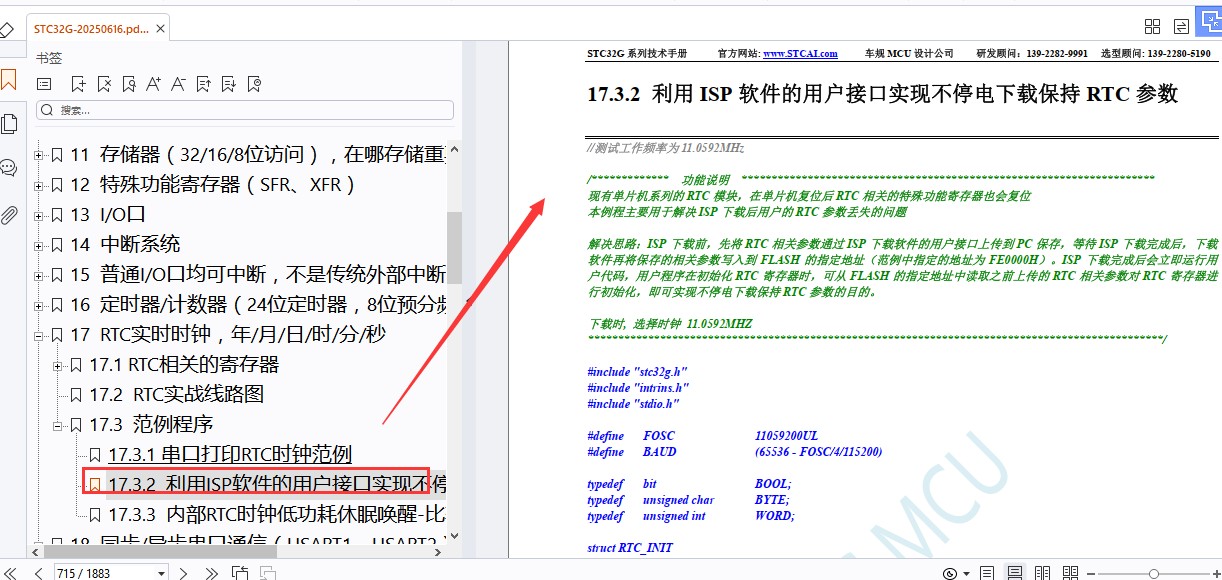Collapse chapter 17 RTC实时时钟 bookmark
The image size is (1222, 580).
pyautogui.click(x=39, y=335)
